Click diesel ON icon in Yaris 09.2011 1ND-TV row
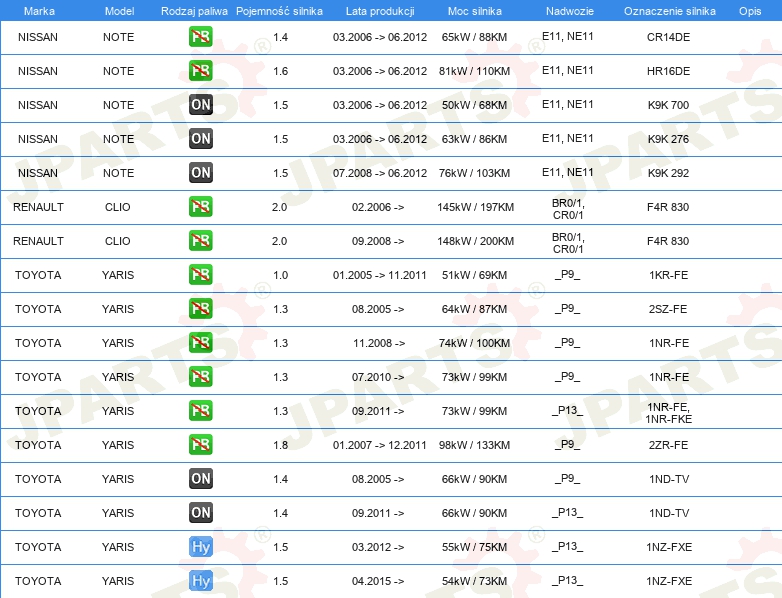Viewport: 782px width, 598px height. click(200, 512)
